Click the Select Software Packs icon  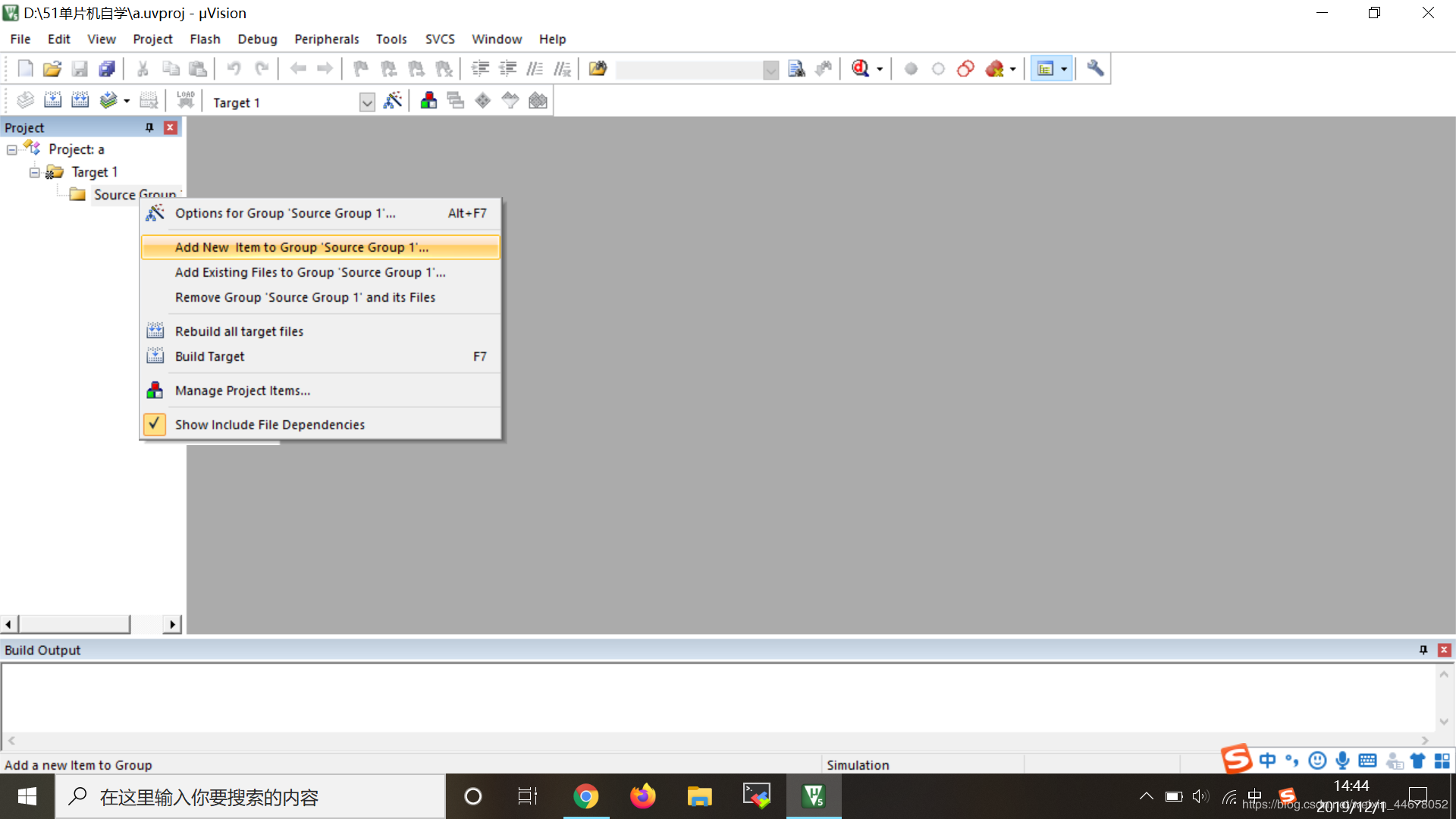click(510, 101)
